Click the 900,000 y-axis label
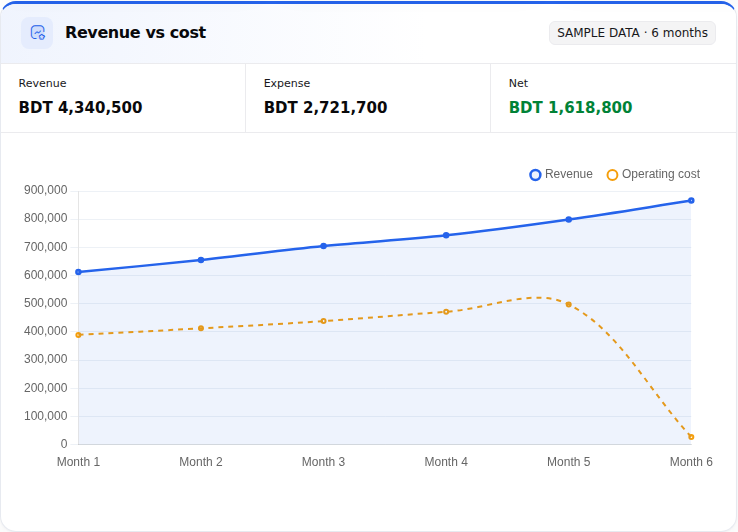Image resolution: width=738 pixels, height=532 pixels. pos(46,190)
